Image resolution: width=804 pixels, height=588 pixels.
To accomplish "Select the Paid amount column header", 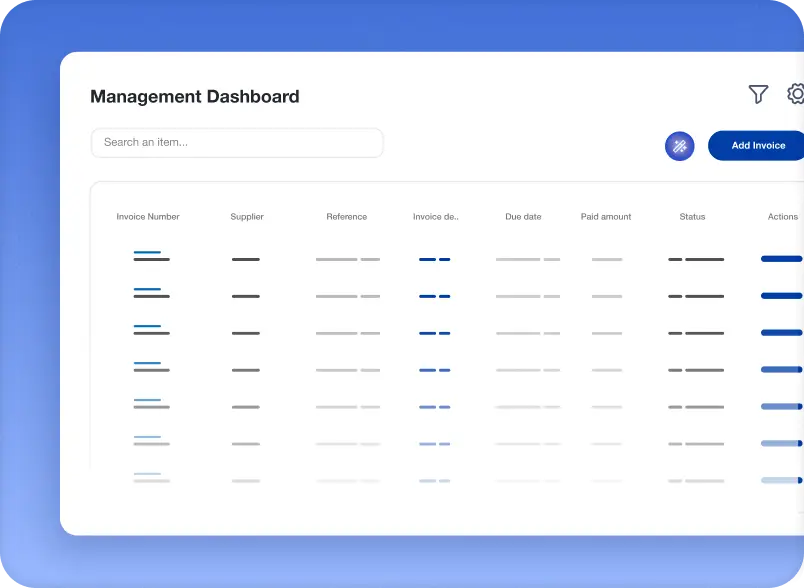I will click(606, 217).
